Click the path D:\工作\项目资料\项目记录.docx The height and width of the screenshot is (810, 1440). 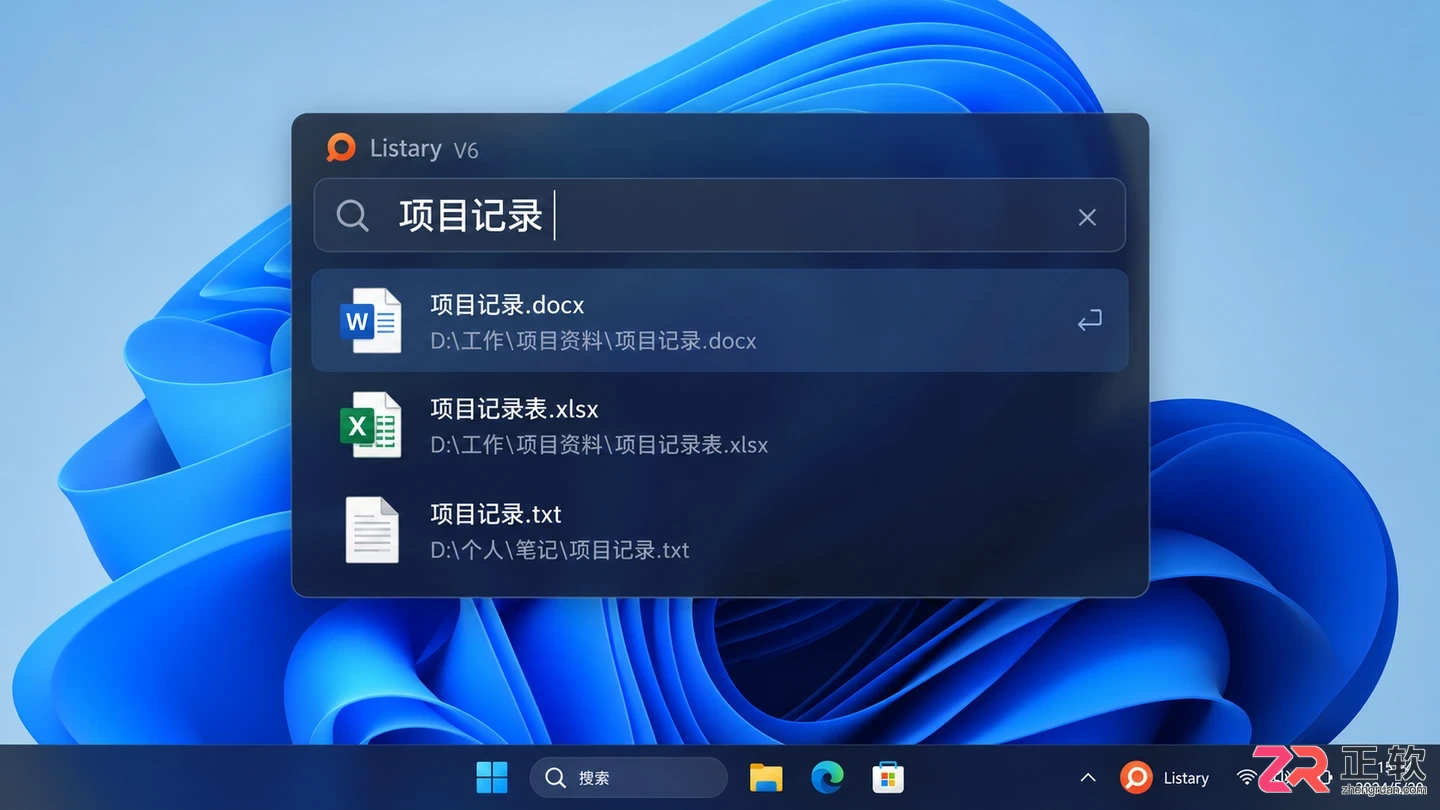coord(593,340)
